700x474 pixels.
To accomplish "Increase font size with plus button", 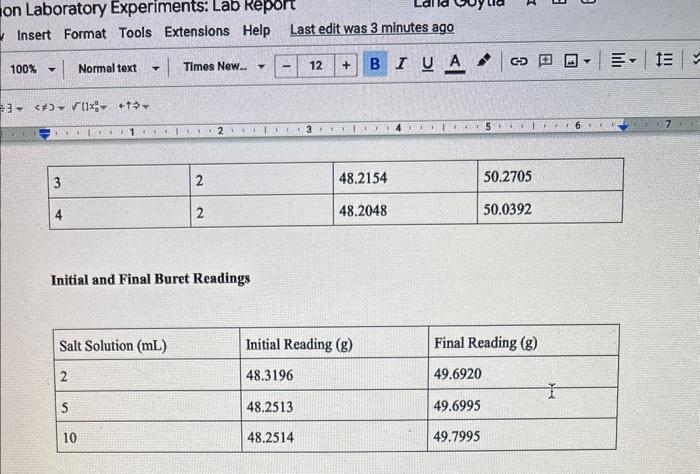I will (x=346, y=65).
